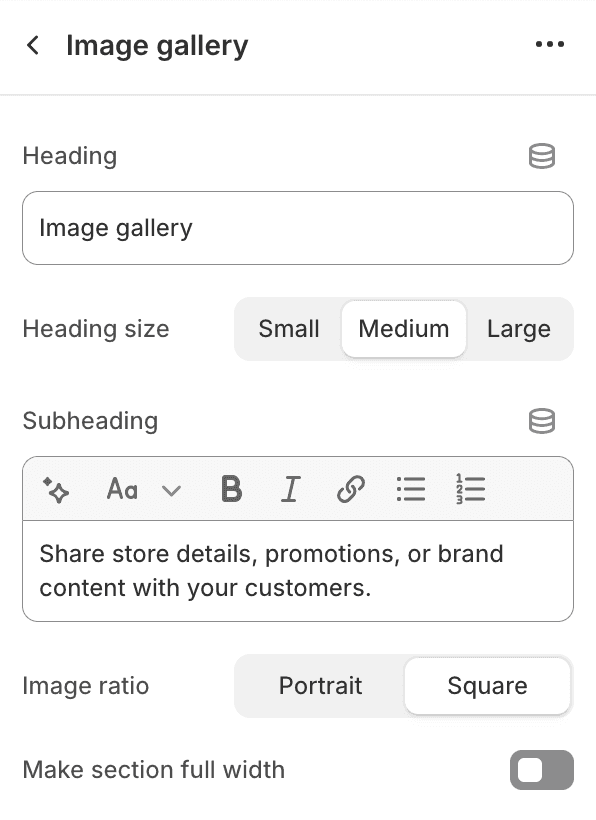
Task: Apply numbered list in Subheading editor
Action: point(471,489)
